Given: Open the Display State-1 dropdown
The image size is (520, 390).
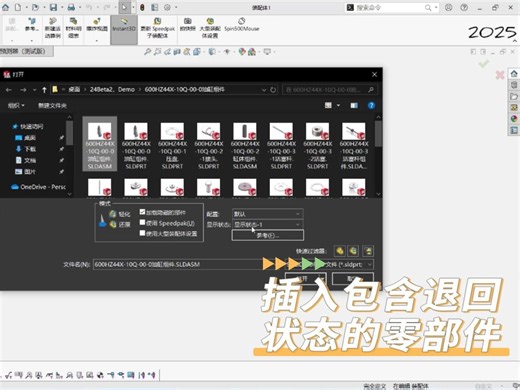Looking at the screenshot, I should coord(267,224).
